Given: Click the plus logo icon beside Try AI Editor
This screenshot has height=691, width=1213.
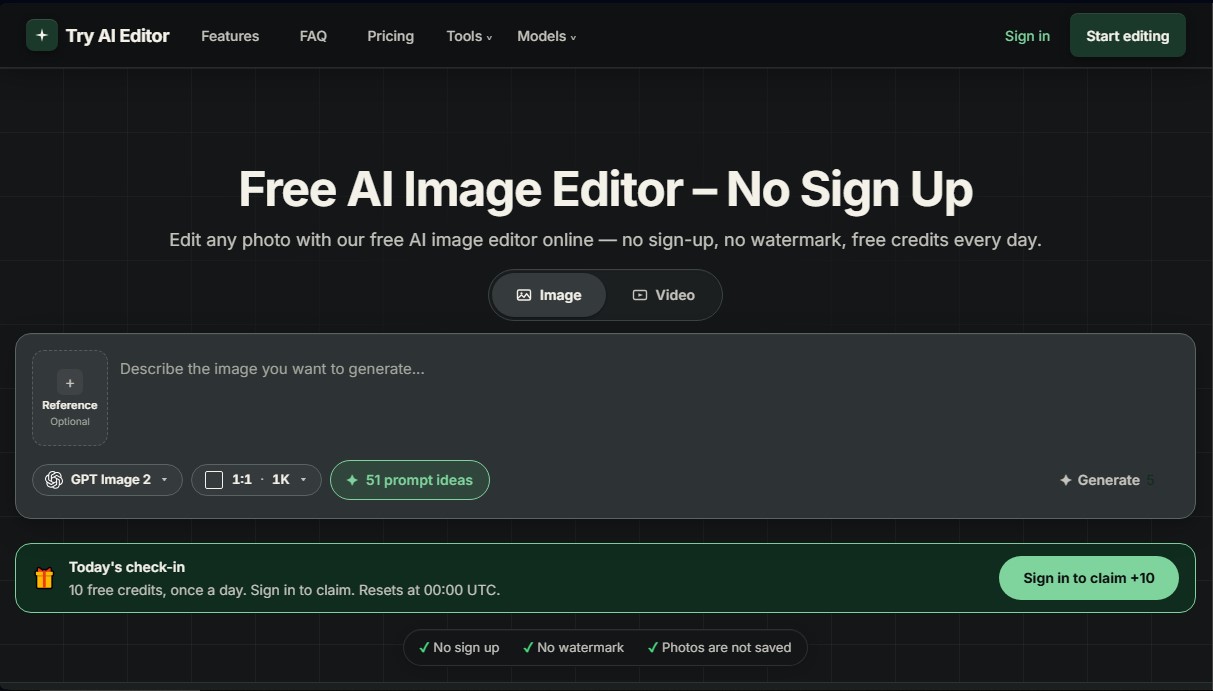Looking at the screenshot, I should pyautogui.click(x=42, y=35).
